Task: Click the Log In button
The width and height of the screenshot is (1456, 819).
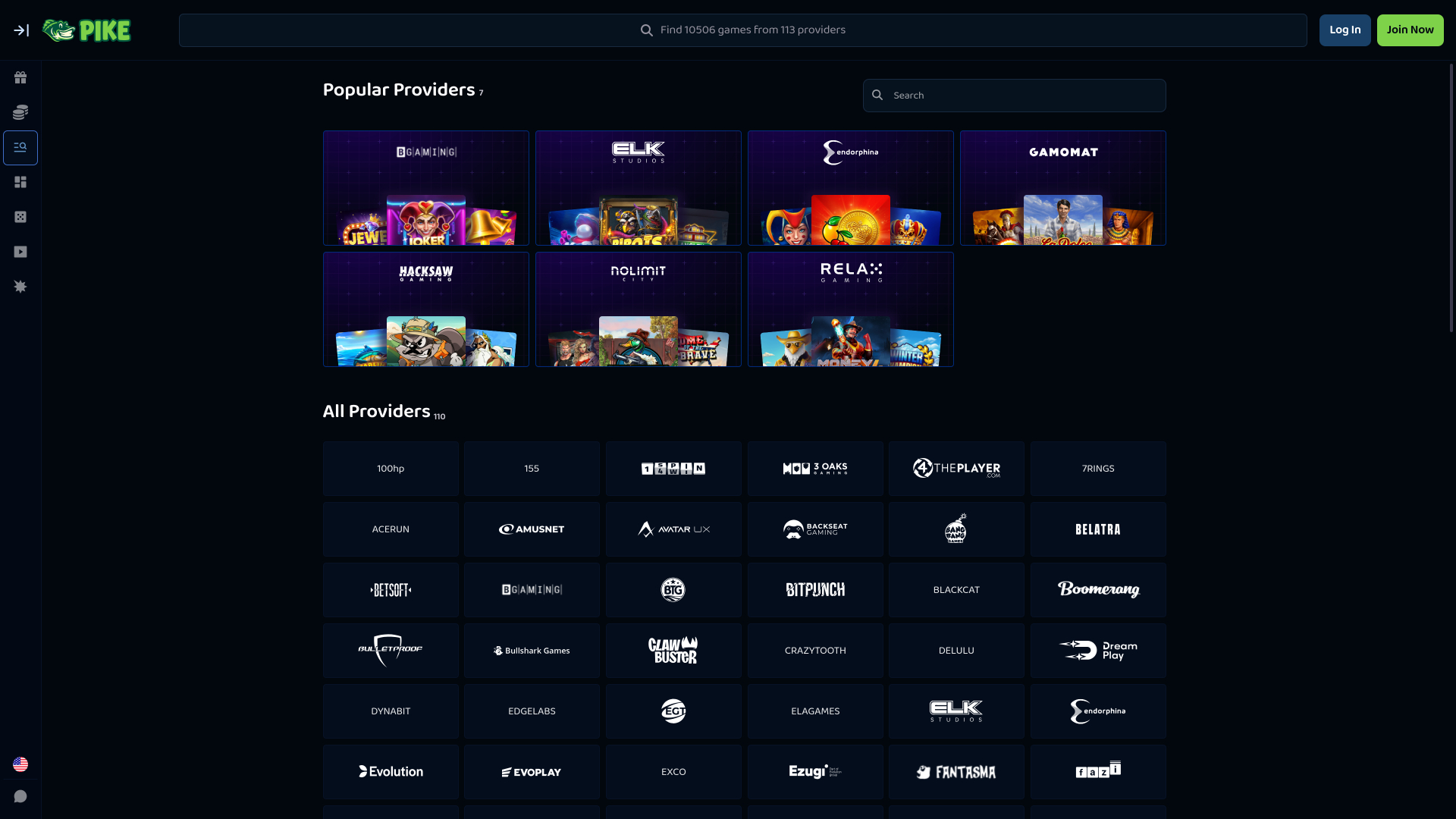Action: (x=1345, y=30)
